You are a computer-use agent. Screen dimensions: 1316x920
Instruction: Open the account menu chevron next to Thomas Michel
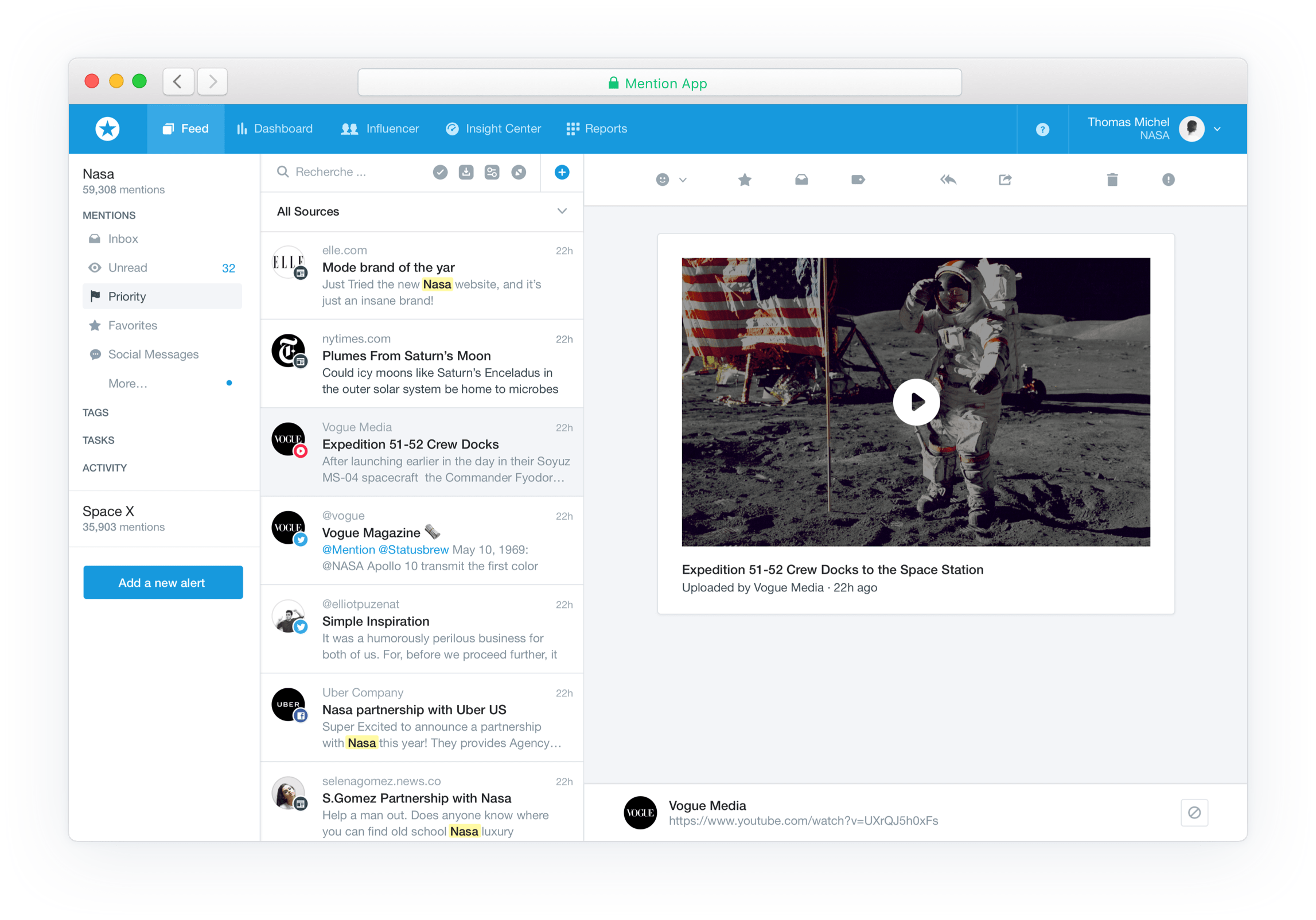(1217, 129)
